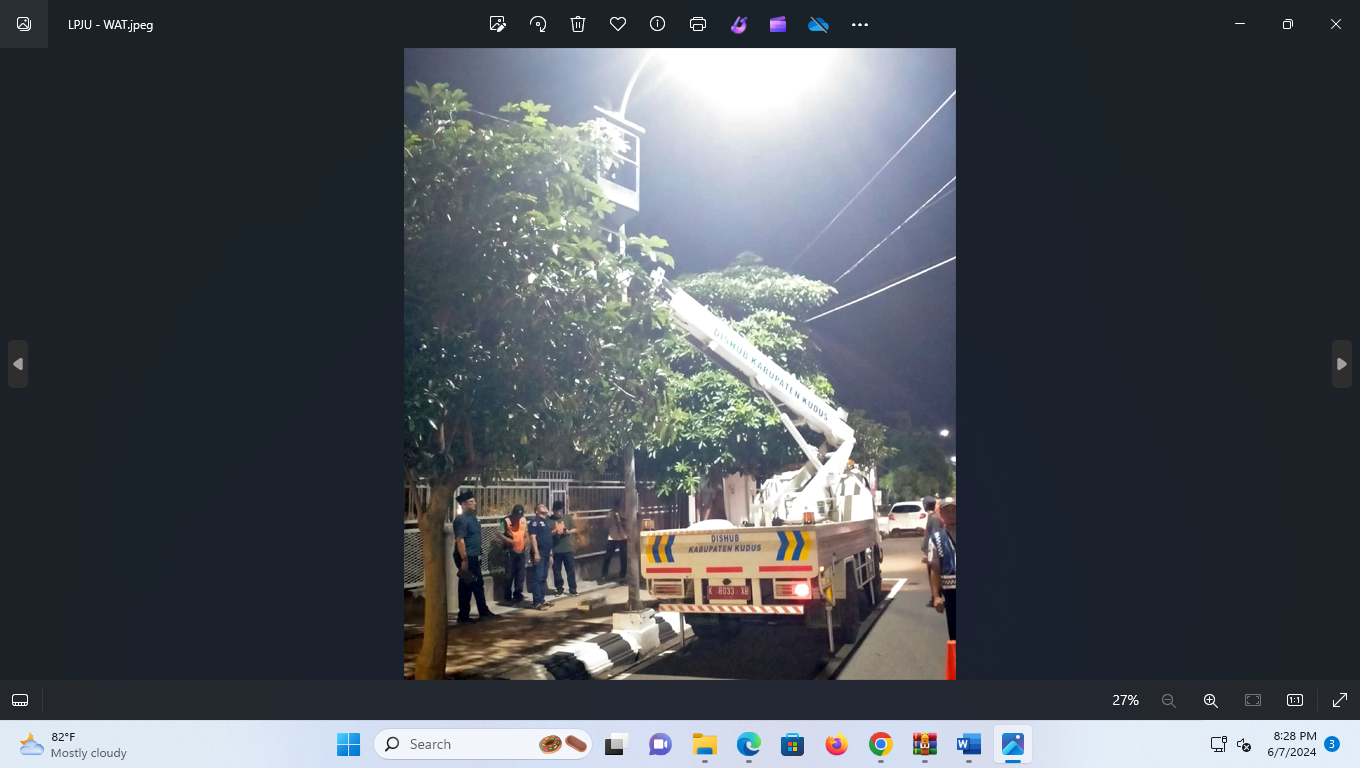Check OneDrive status via the cloud icon
The height and width of the screenshot is (768, 1360).
click(x=818, y=24)
